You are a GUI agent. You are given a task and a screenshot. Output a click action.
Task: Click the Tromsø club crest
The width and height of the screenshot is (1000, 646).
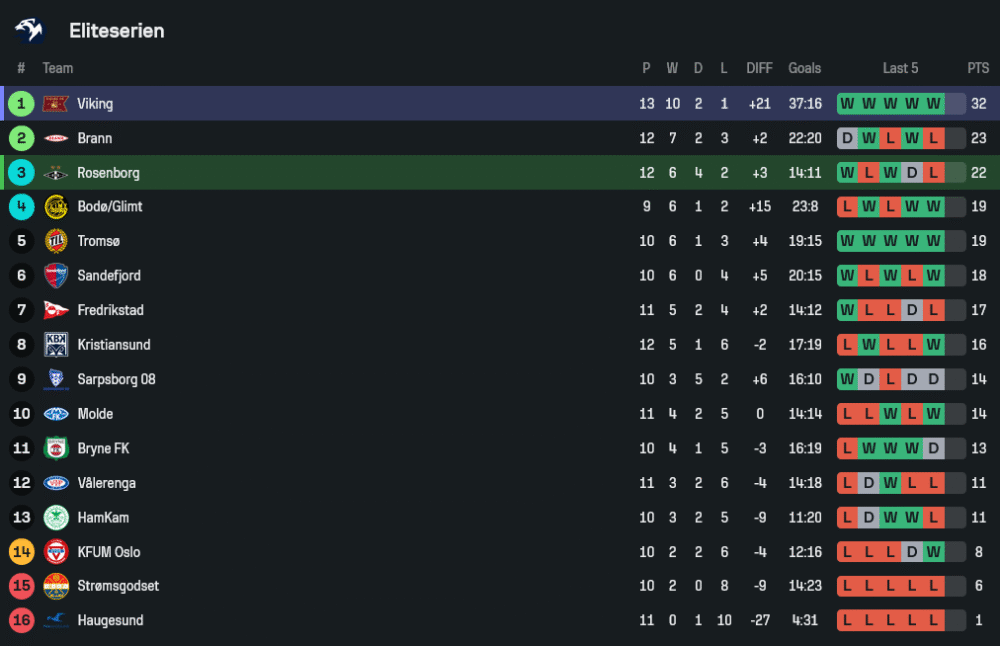pos(55,241)
